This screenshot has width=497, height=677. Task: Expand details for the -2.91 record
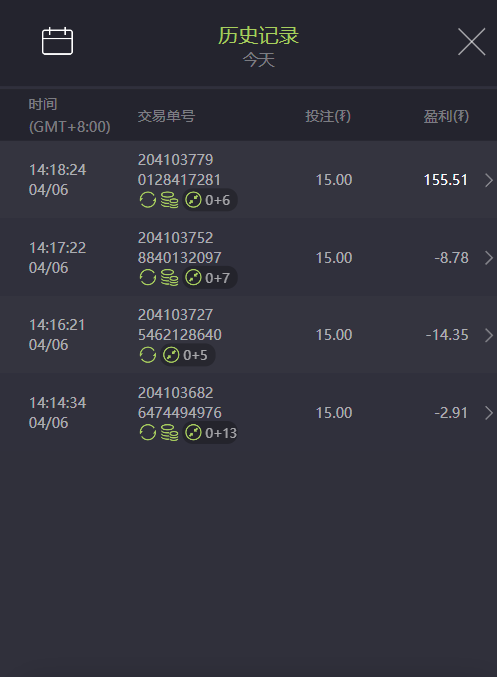(489, 413)
